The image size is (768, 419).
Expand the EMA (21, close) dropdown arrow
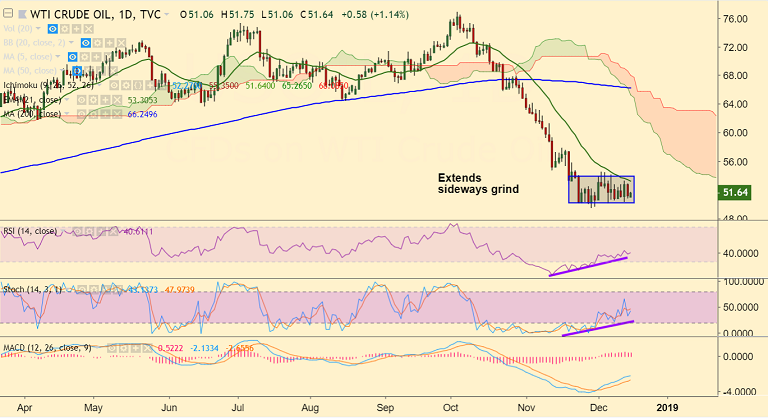tap(67, 99)
